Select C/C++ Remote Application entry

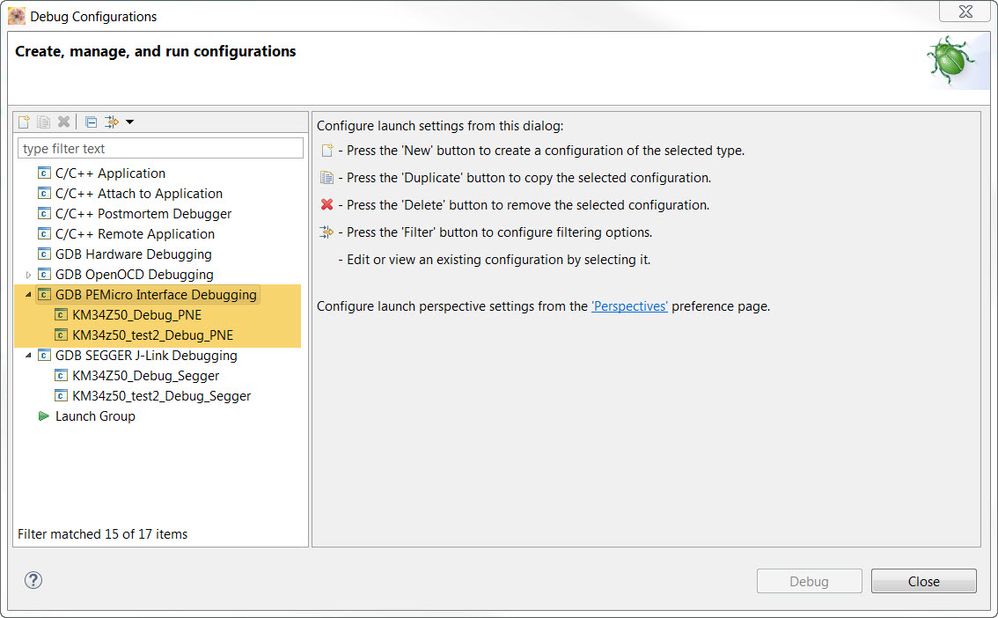tap(135, 234)
